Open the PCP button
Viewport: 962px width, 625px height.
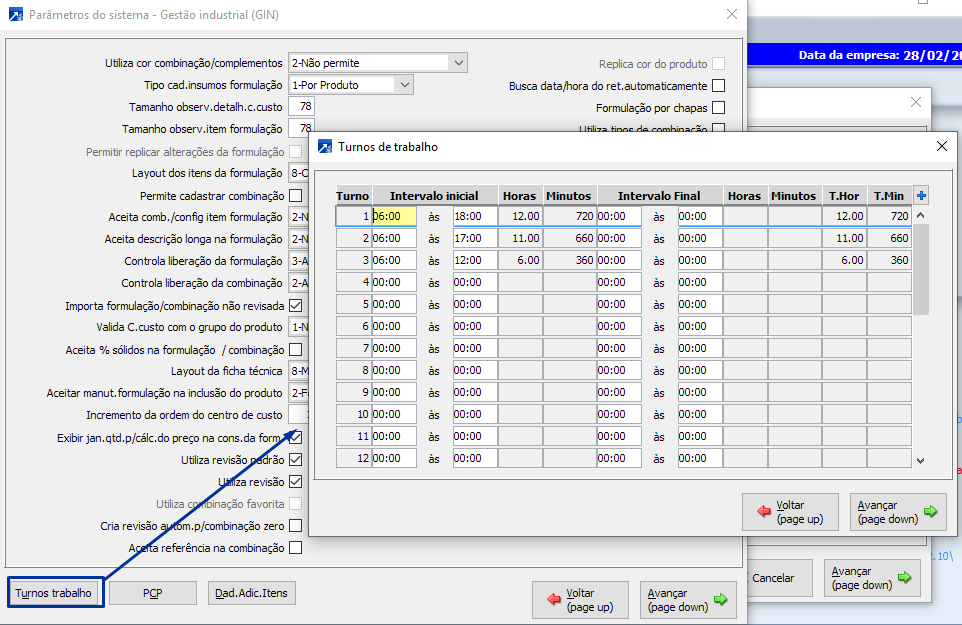[152, 593]
